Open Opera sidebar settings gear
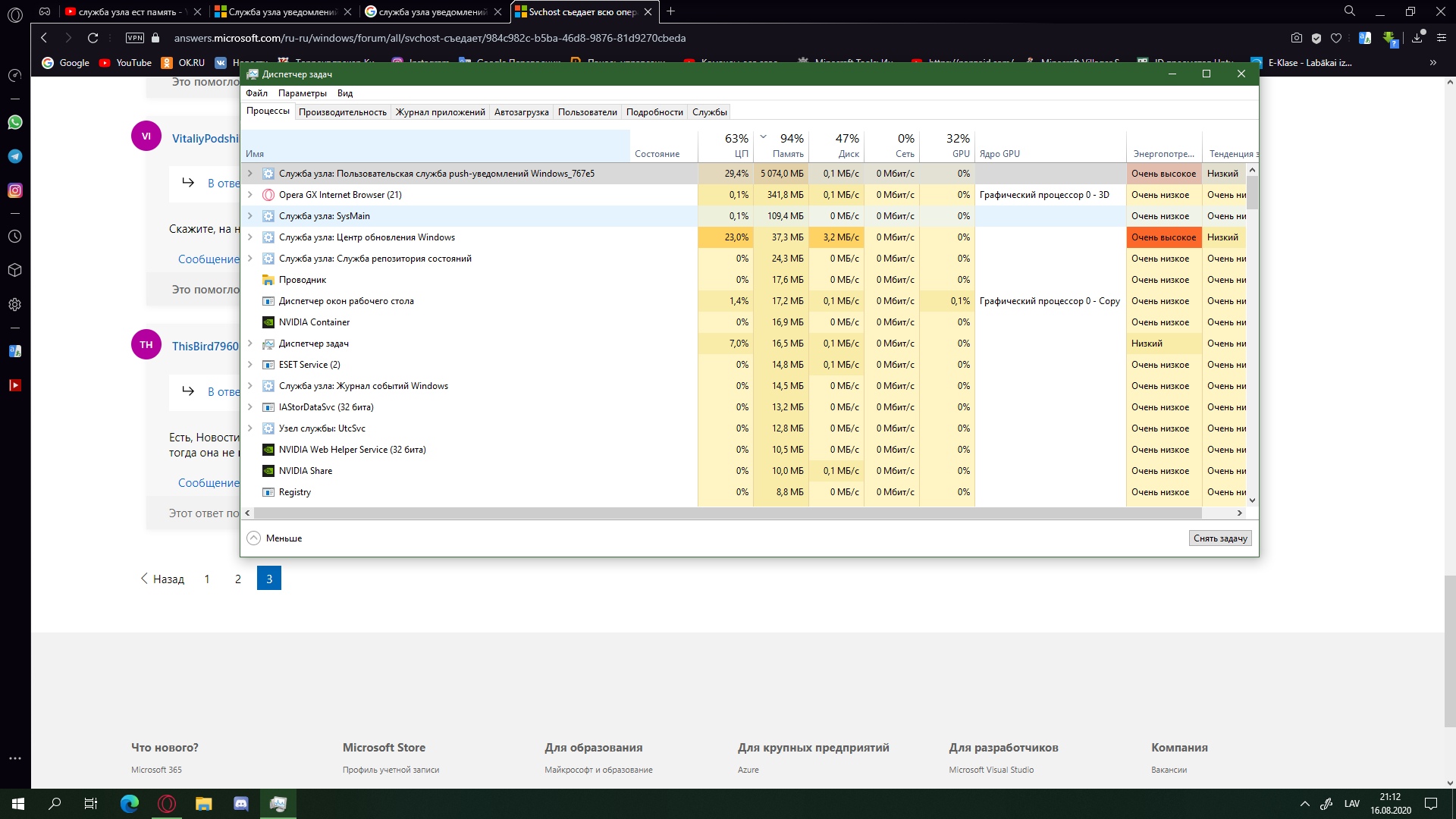Viewport: 1456px width, 819px height. [14, 304]
